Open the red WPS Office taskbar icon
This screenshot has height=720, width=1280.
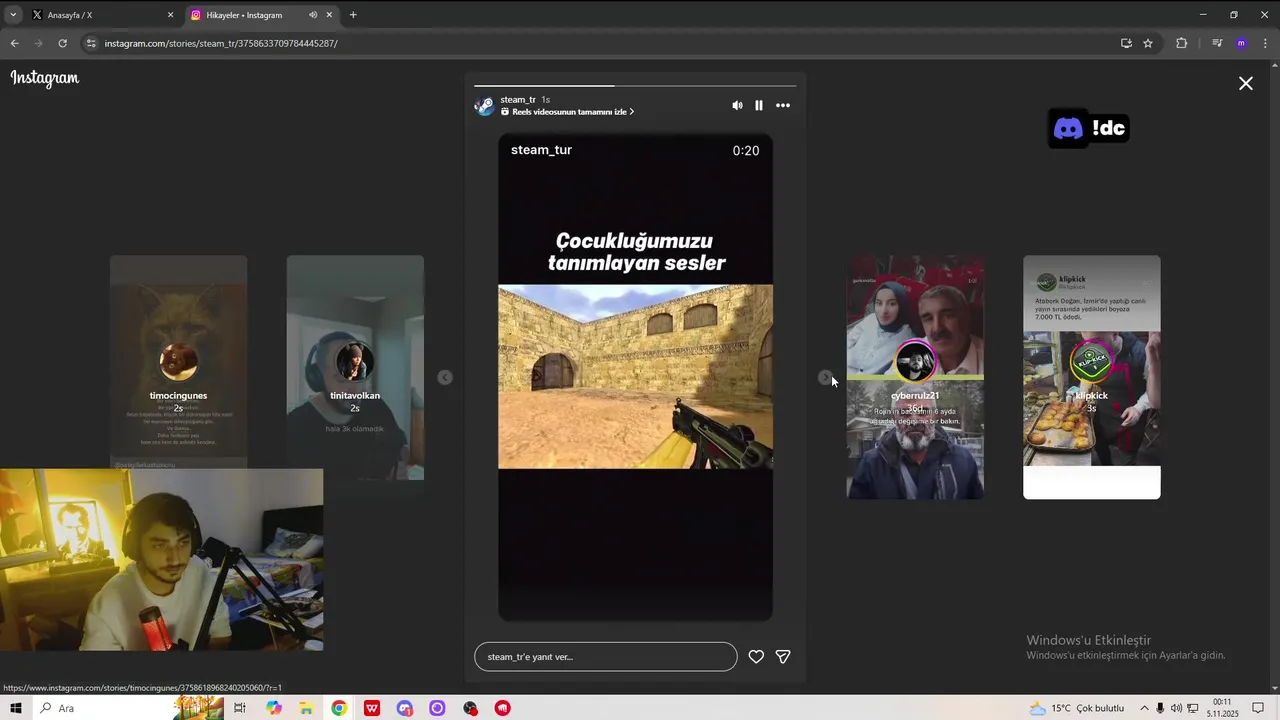[x=372, y=708]
